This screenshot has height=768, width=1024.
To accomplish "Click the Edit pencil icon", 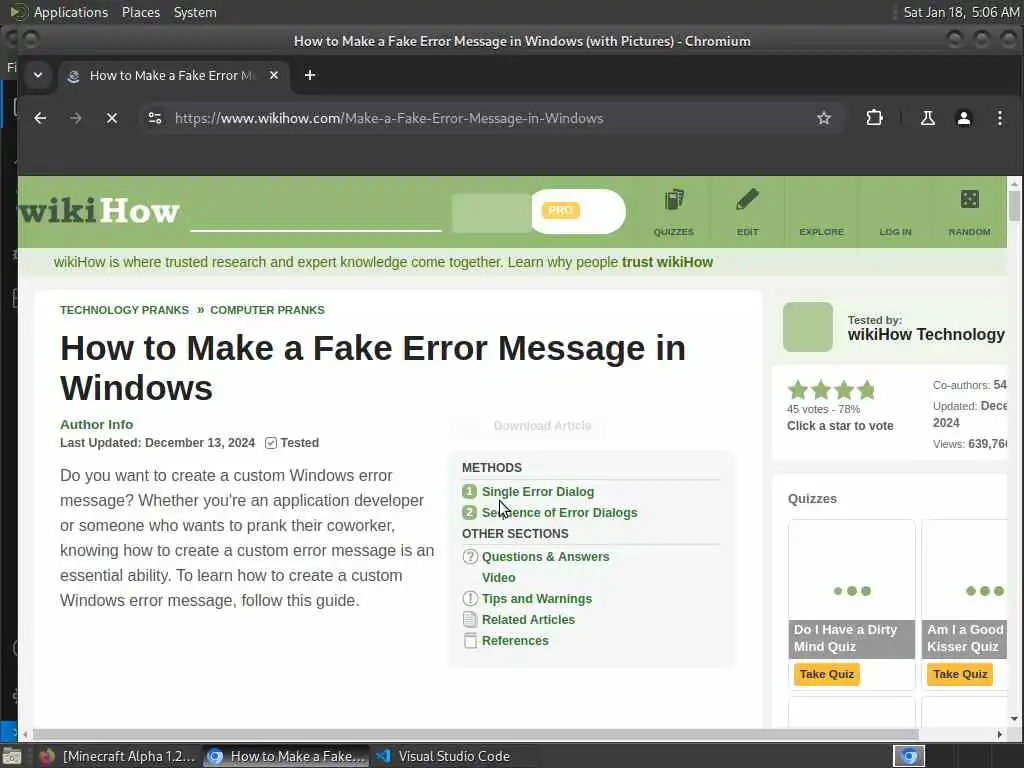I will [x=747, y=212].
